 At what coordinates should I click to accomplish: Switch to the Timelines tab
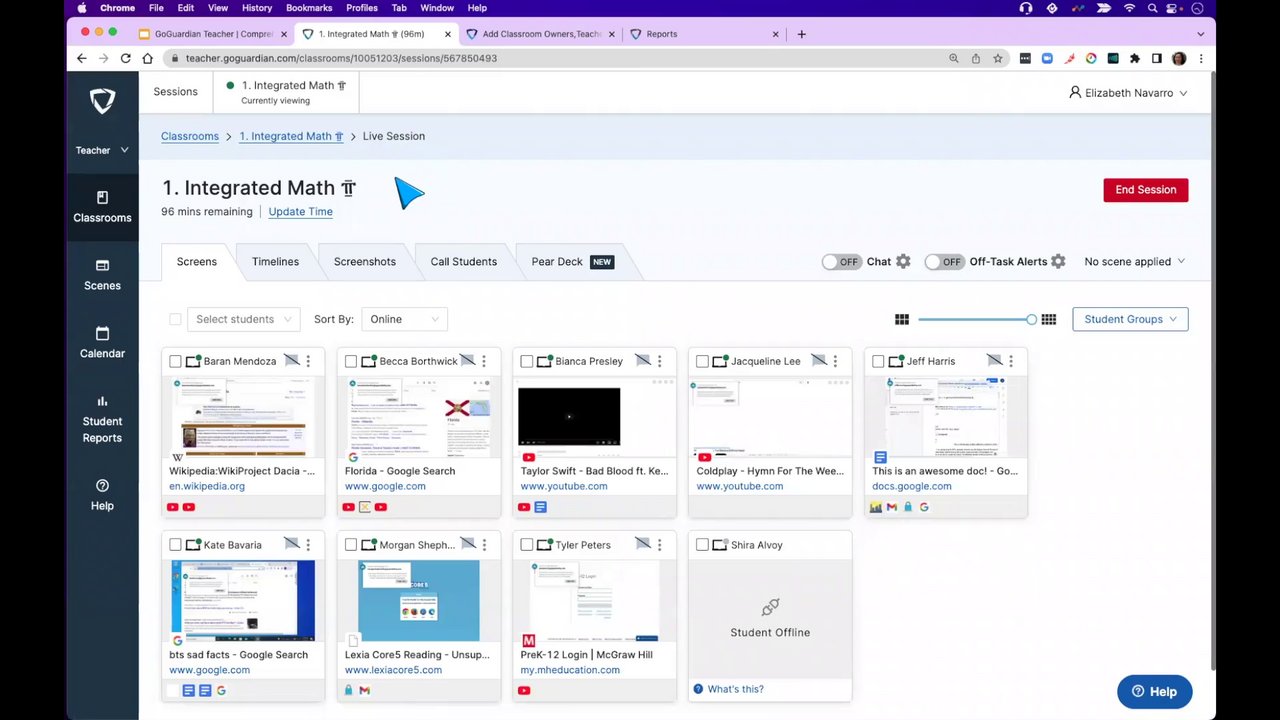(275, 262)
